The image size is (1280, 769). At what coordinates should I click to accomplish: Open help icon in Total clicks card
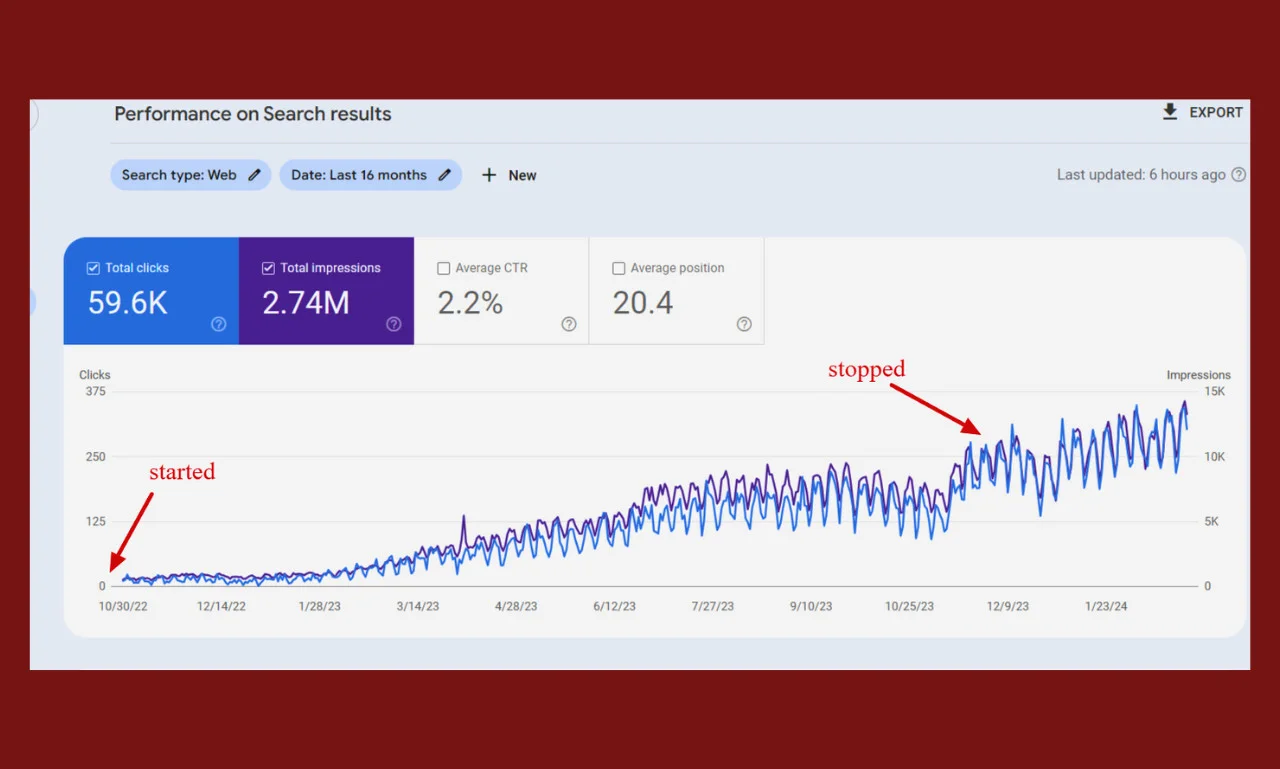[x=218, y=324]
